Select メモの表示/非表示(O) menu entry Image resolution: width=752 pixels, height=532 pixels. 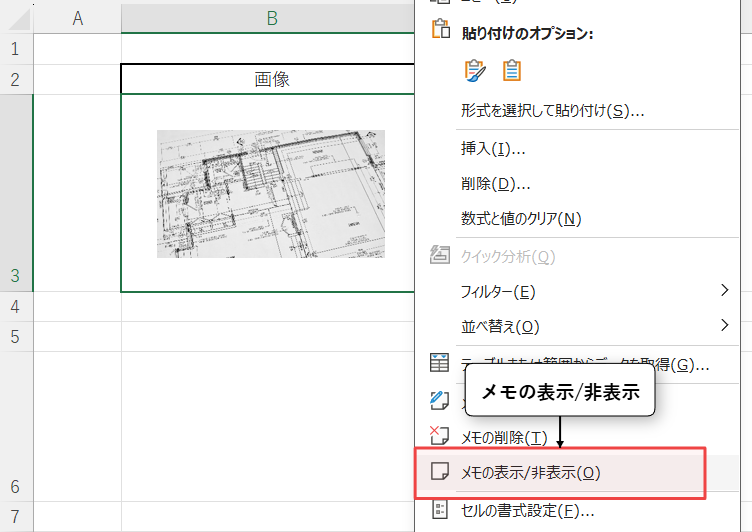click(530, 472)
